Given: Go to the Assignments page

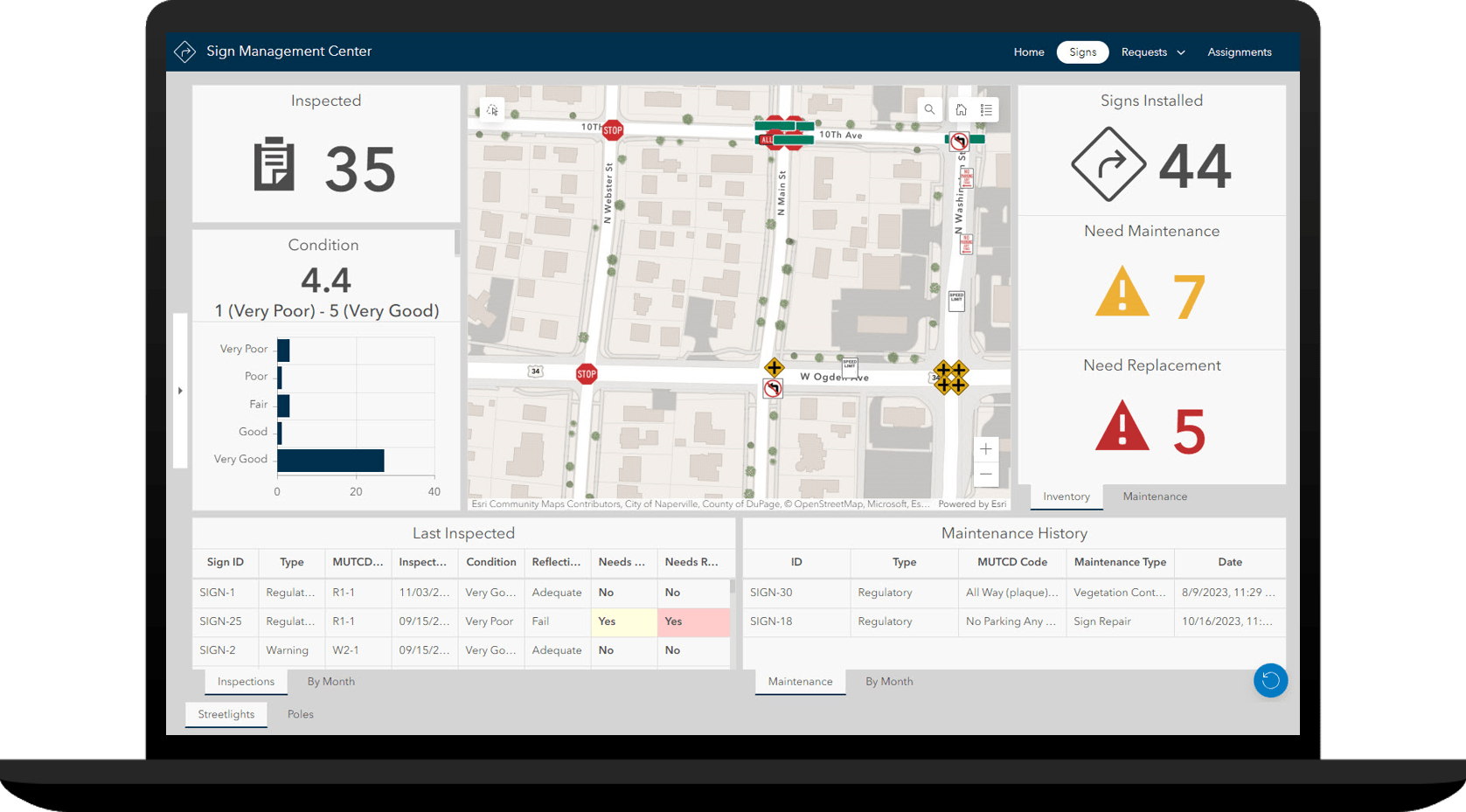Looking at the screenshot, I should pyautogui.click(x=1239, y=52).
